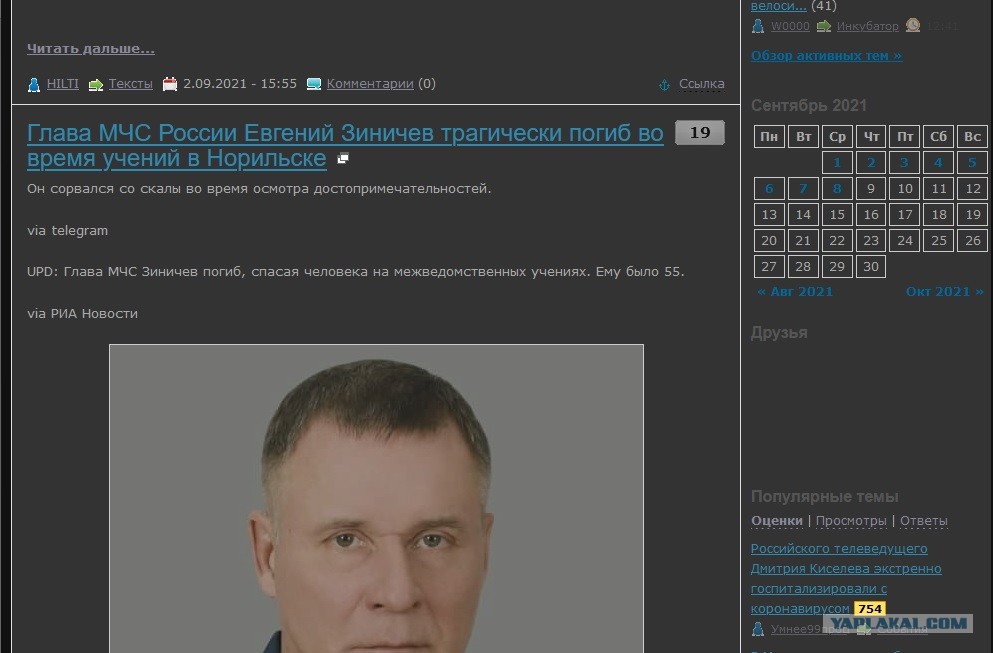Switch popular topics to Просмотры tab
This screenshot has height=653, width=993.
[851, 521]
